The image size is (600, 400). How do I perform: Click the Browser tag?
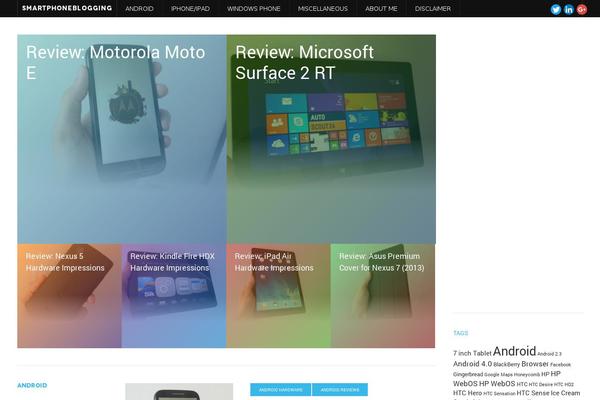[x=535, y=364]
